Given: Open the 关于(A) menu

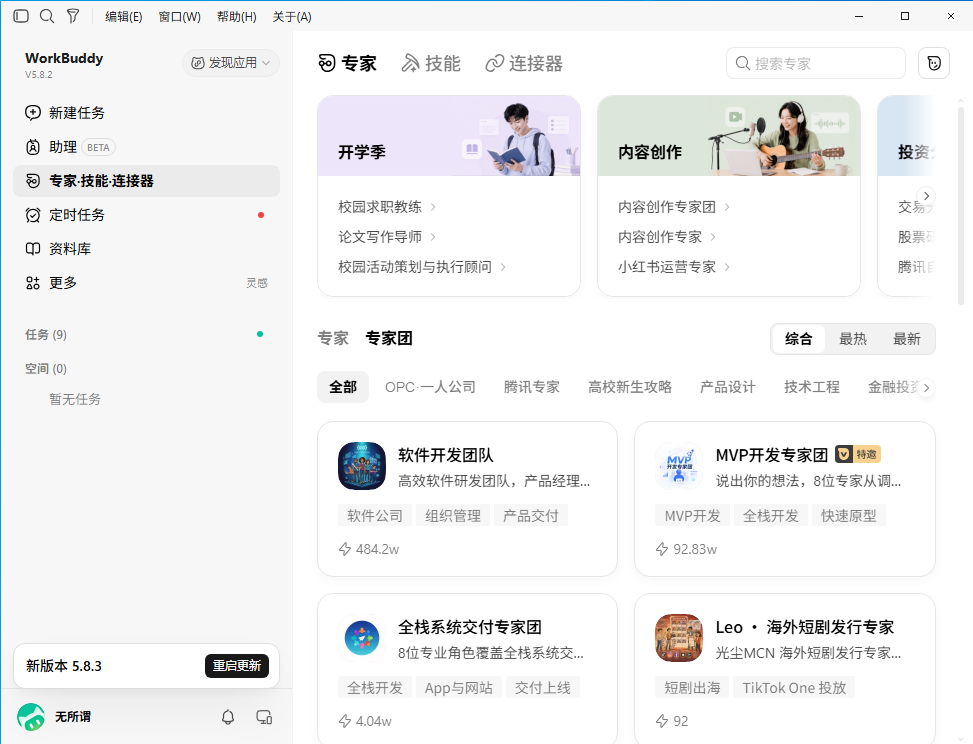Looking at the screenshot, I should (292, 17).
